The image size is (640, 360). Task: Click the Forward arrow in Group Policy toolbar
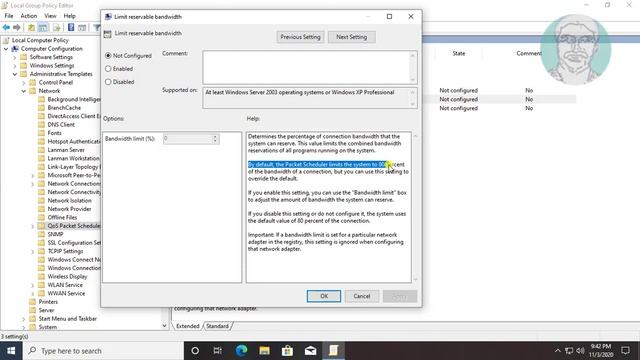[x=17, y=27]
